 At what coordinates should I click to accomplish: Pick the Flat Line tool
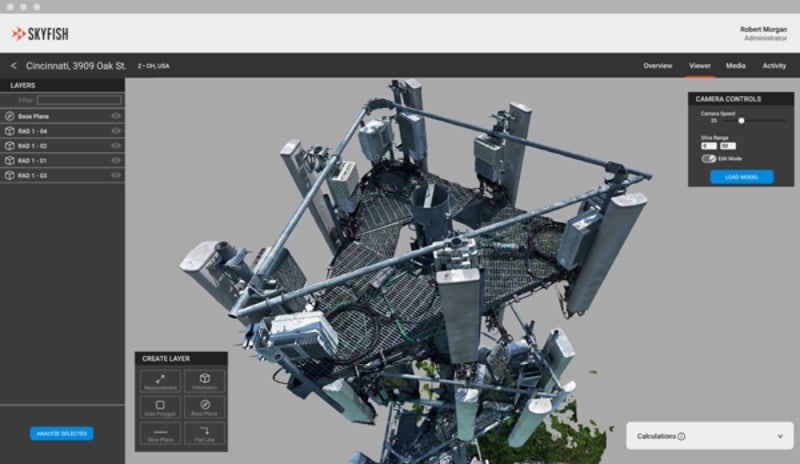(205, 433)
